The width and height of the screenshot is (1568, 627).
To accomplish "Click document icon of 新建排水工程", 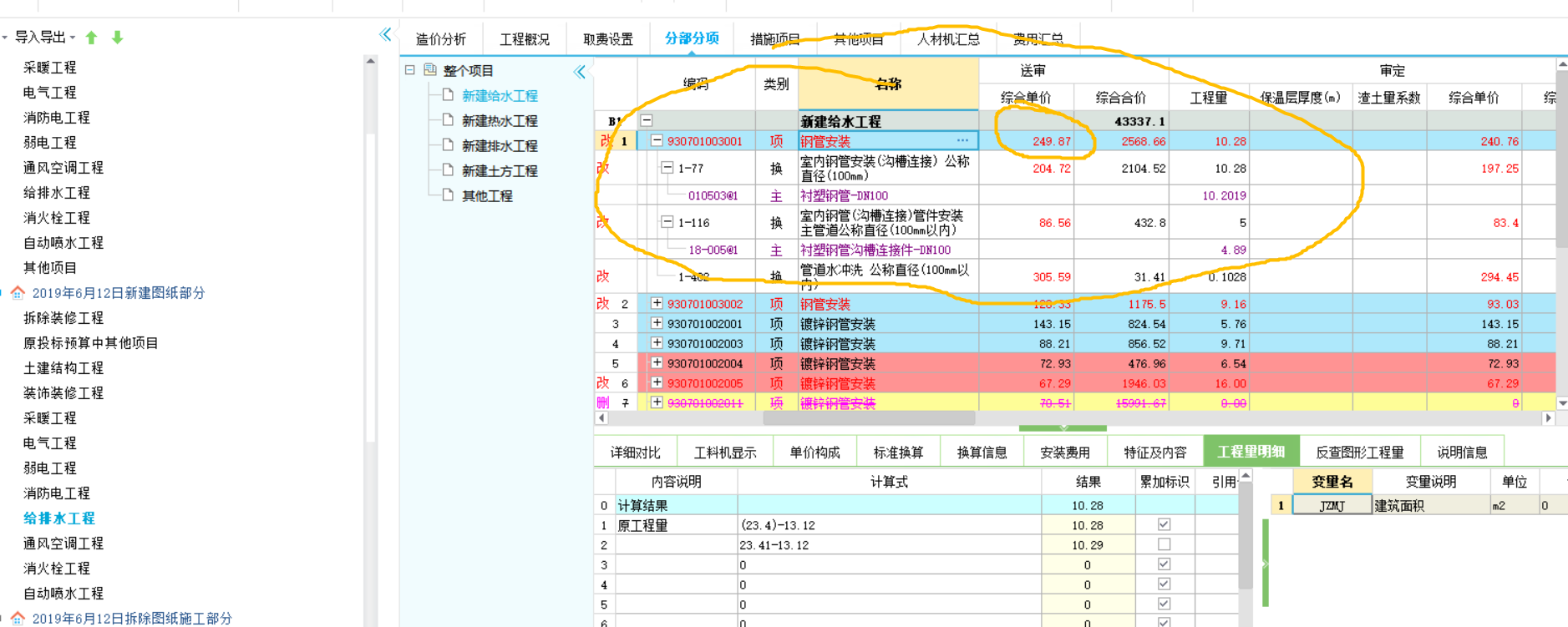I will tap(449, 145).
